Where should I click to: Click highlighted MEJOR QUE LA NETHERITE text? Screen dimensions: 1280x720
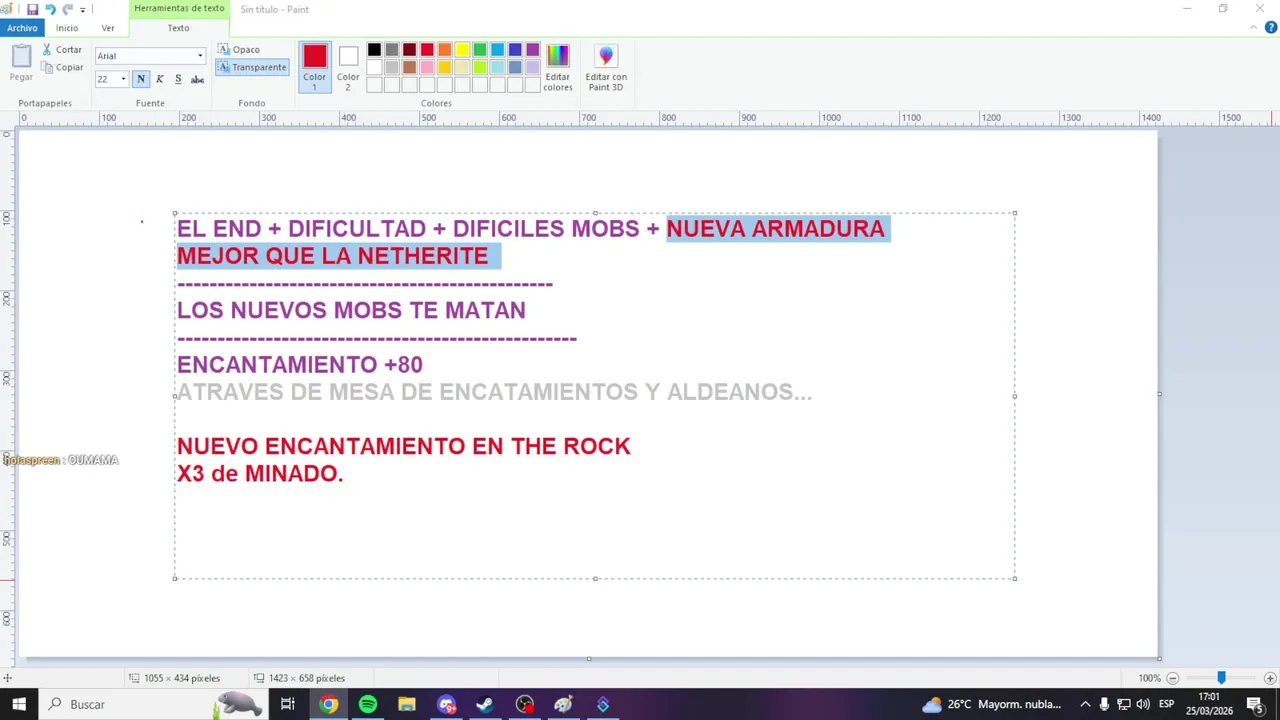pos(332,256)
